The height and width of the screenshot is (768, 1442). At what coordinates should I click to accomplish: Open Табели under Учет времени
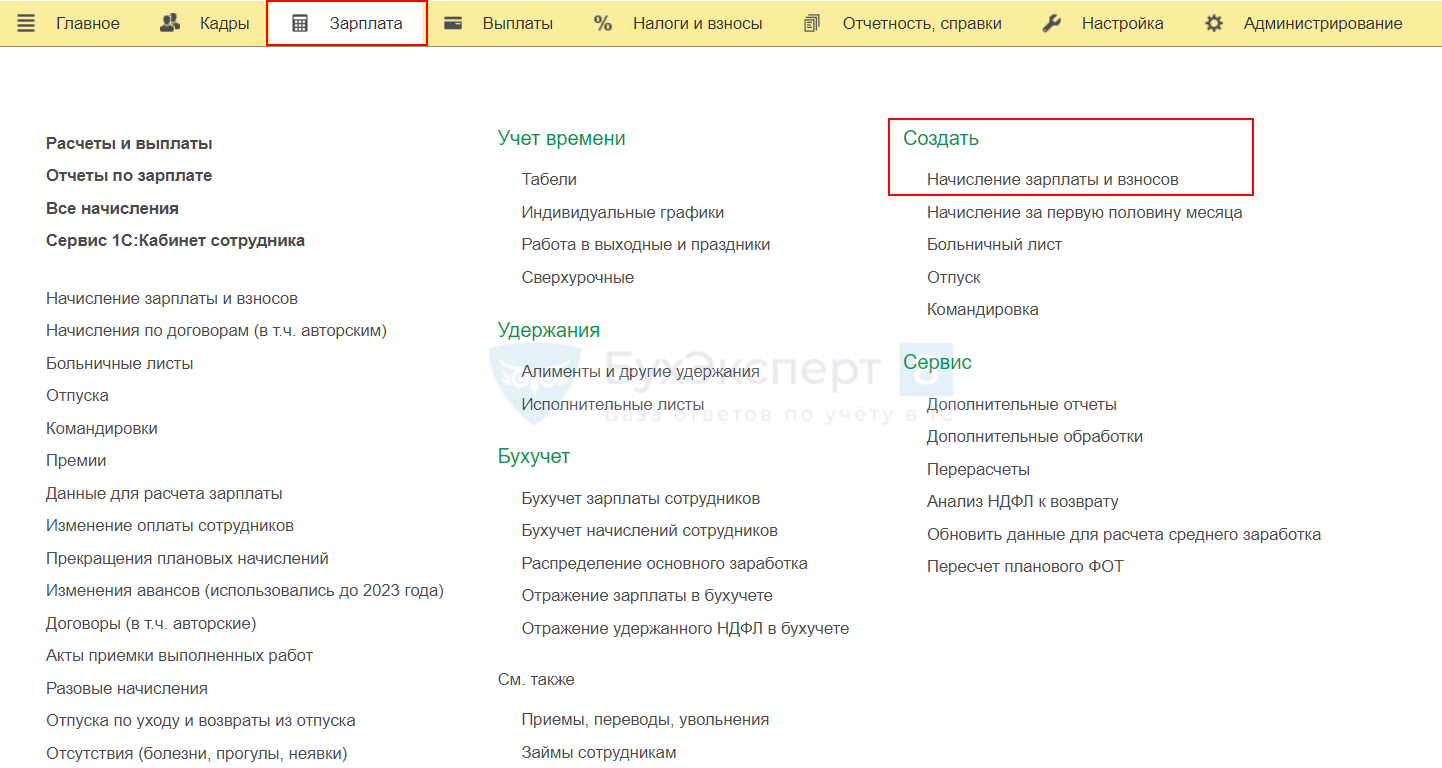point(549,180)
